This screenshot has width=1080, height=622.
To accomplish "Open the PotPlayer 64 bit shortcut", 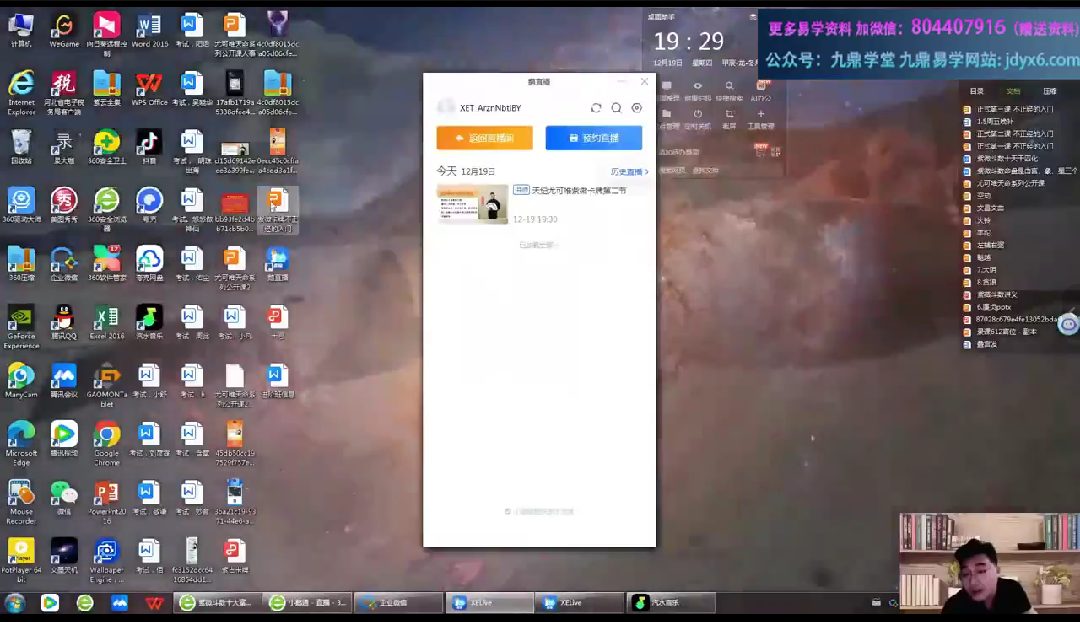I will (21, 552).
